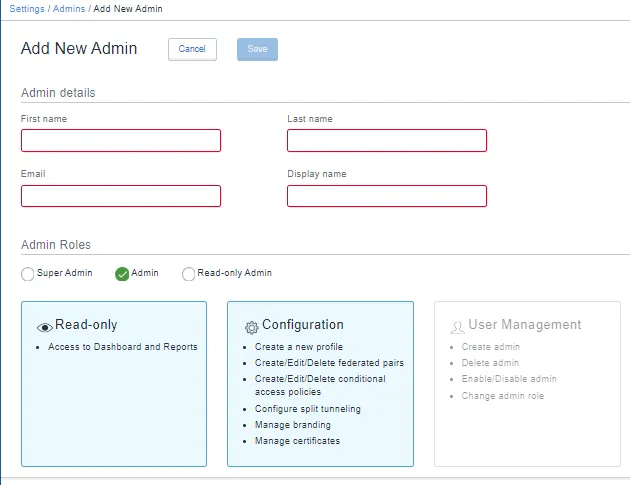This screenshot has height=485, width=630.
Task: Click the 'Admin details' section header
Action: tap(58, 93)
